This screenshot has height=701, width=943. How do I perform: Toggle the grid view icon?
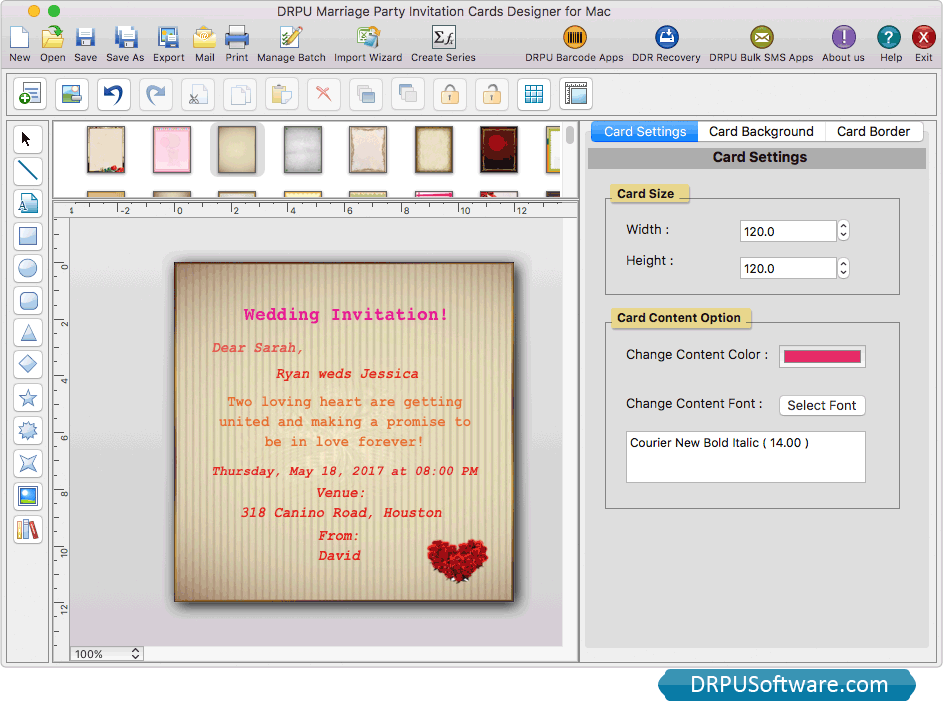point(534,94)
